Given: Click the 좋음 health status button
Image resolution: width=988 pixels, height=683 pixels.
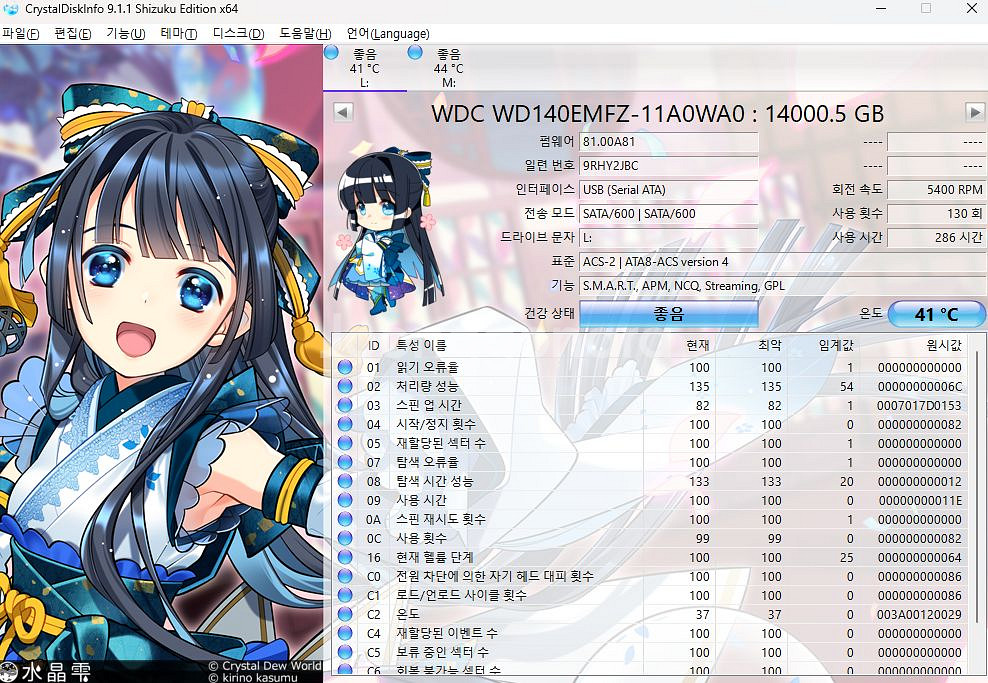Looking at the screenshot, I should click(x=669, y=313).
